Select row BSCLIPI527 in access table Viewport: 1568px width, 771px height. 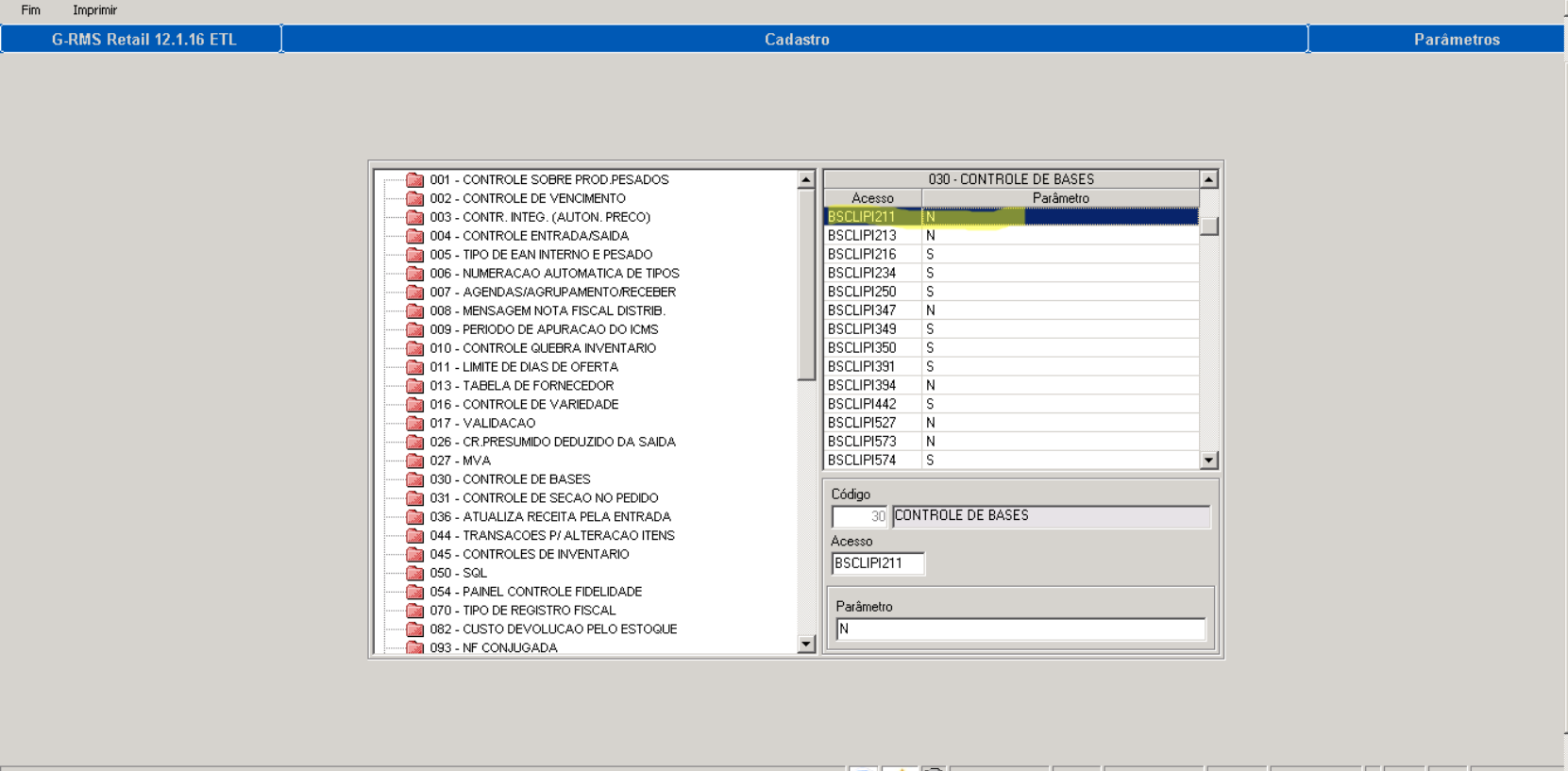coord(1011,423)
